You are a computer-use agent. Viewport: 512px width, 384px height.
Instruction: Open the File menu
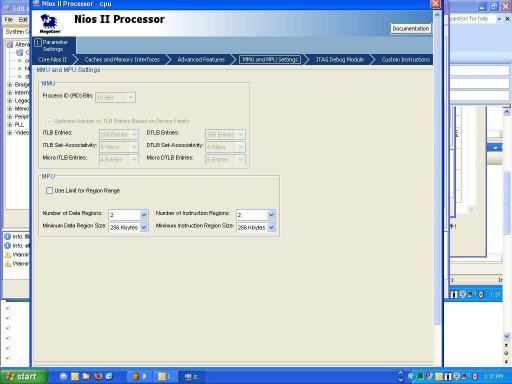tap(9, 20)
